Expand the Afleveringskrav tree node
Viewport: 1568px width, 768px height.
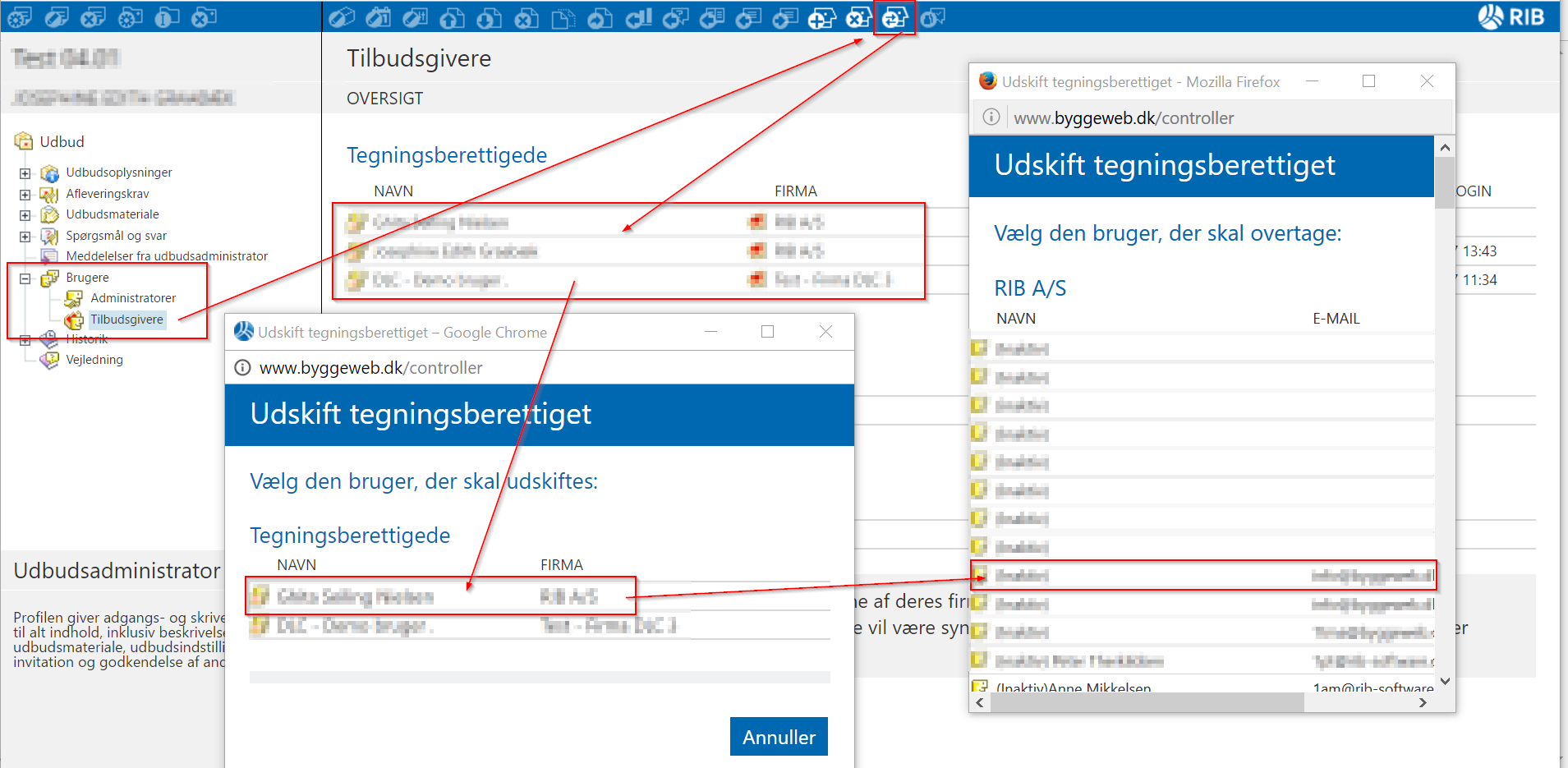tap(25, 195)
